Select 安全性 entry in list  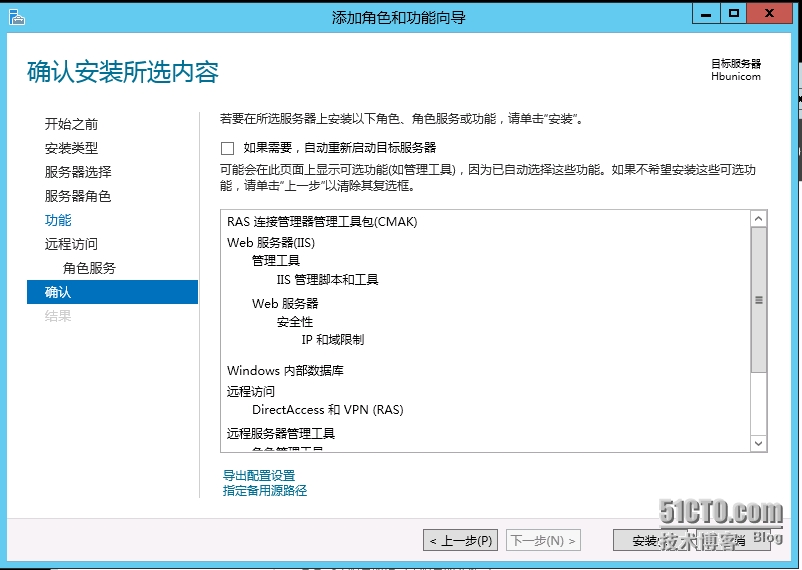coord(295,322)
